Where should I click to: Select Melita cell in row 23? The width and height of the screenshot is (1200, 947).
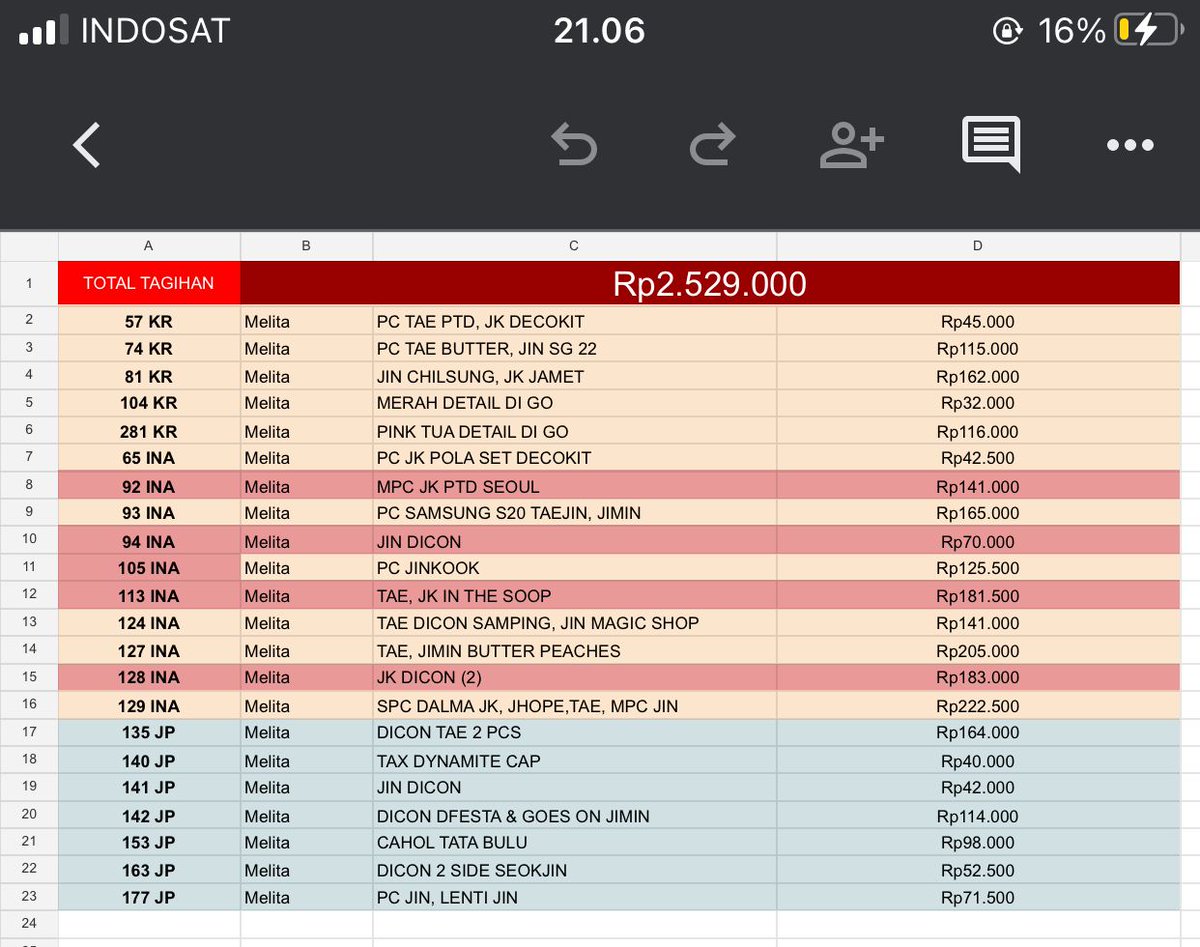[x=307, y=897]
